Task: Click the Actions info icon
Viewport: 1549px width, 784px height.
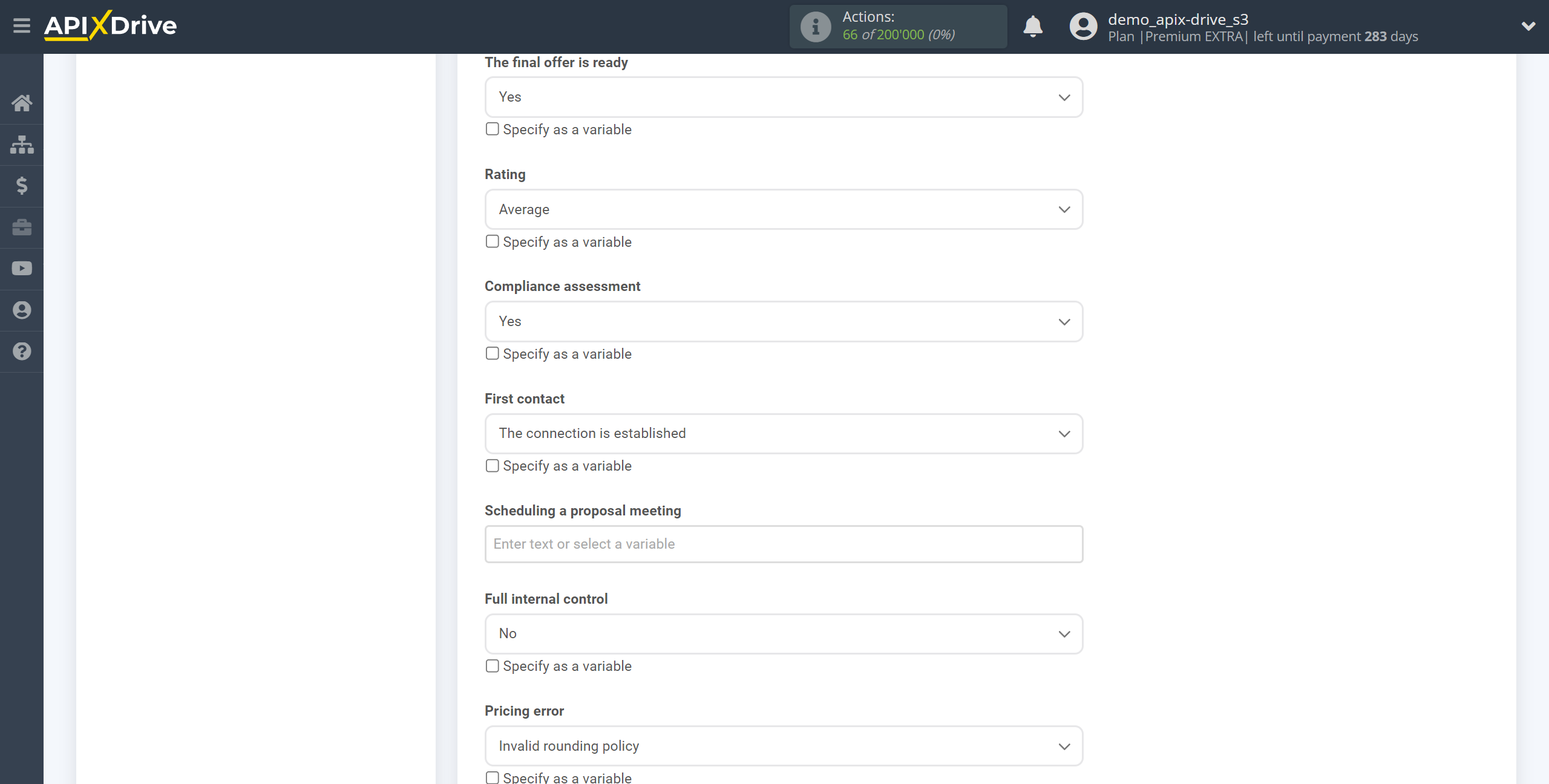Action: (x=816, y=27)
